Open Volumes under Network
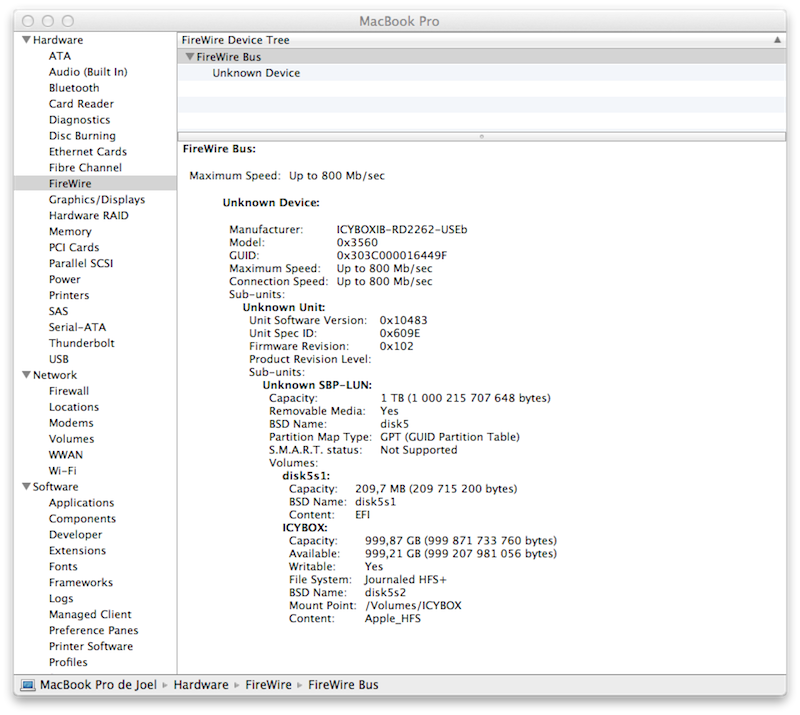The width and height of the screenshot is (800, 715). point(71,438)
